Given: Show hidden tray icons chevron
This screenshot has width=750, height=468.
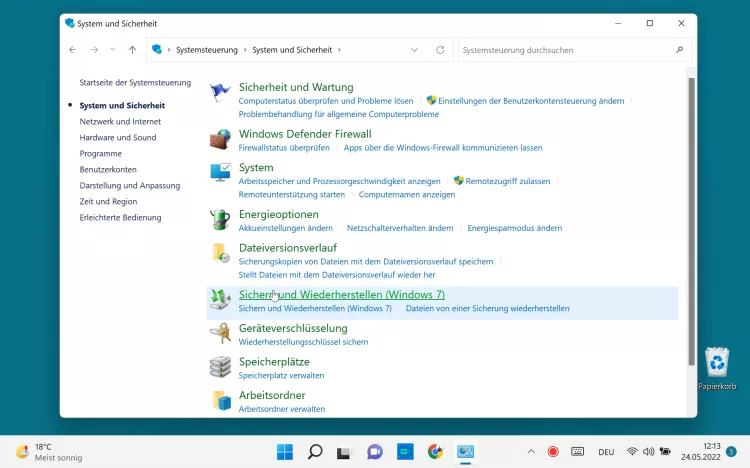Looking at the screenshot, I should point(531,452).
